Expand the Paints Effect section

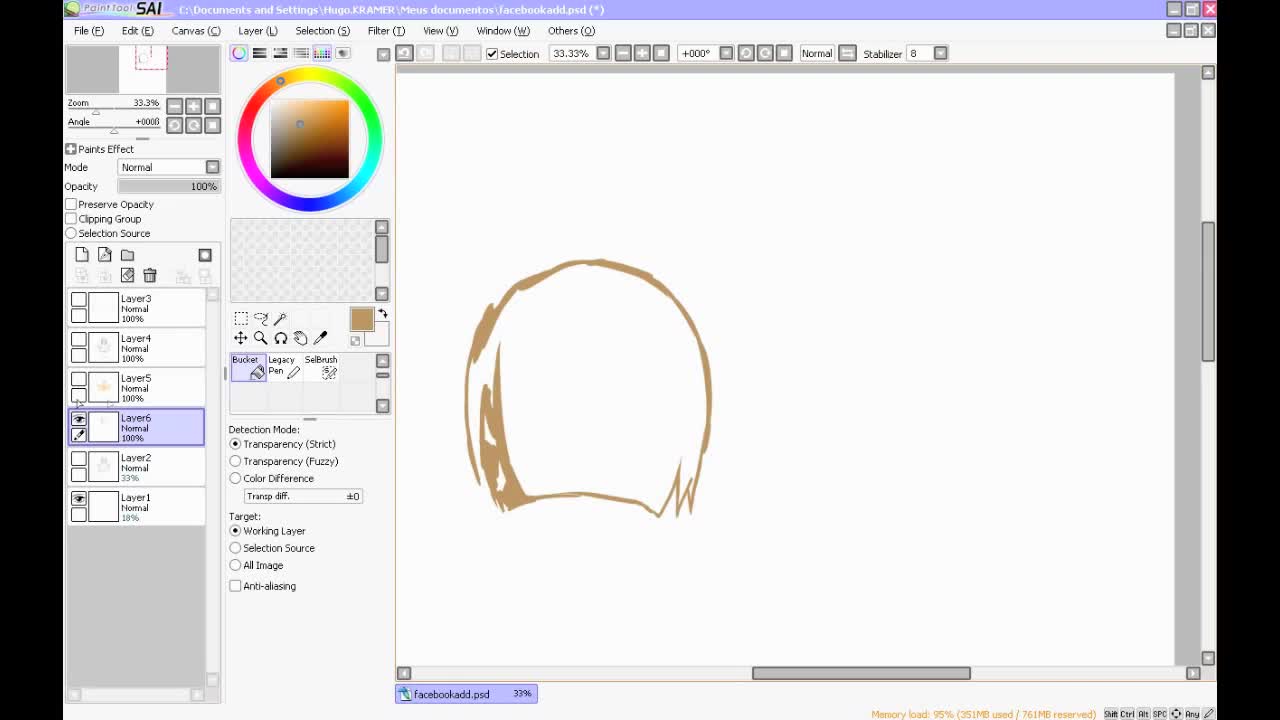[x=71, y=149]
